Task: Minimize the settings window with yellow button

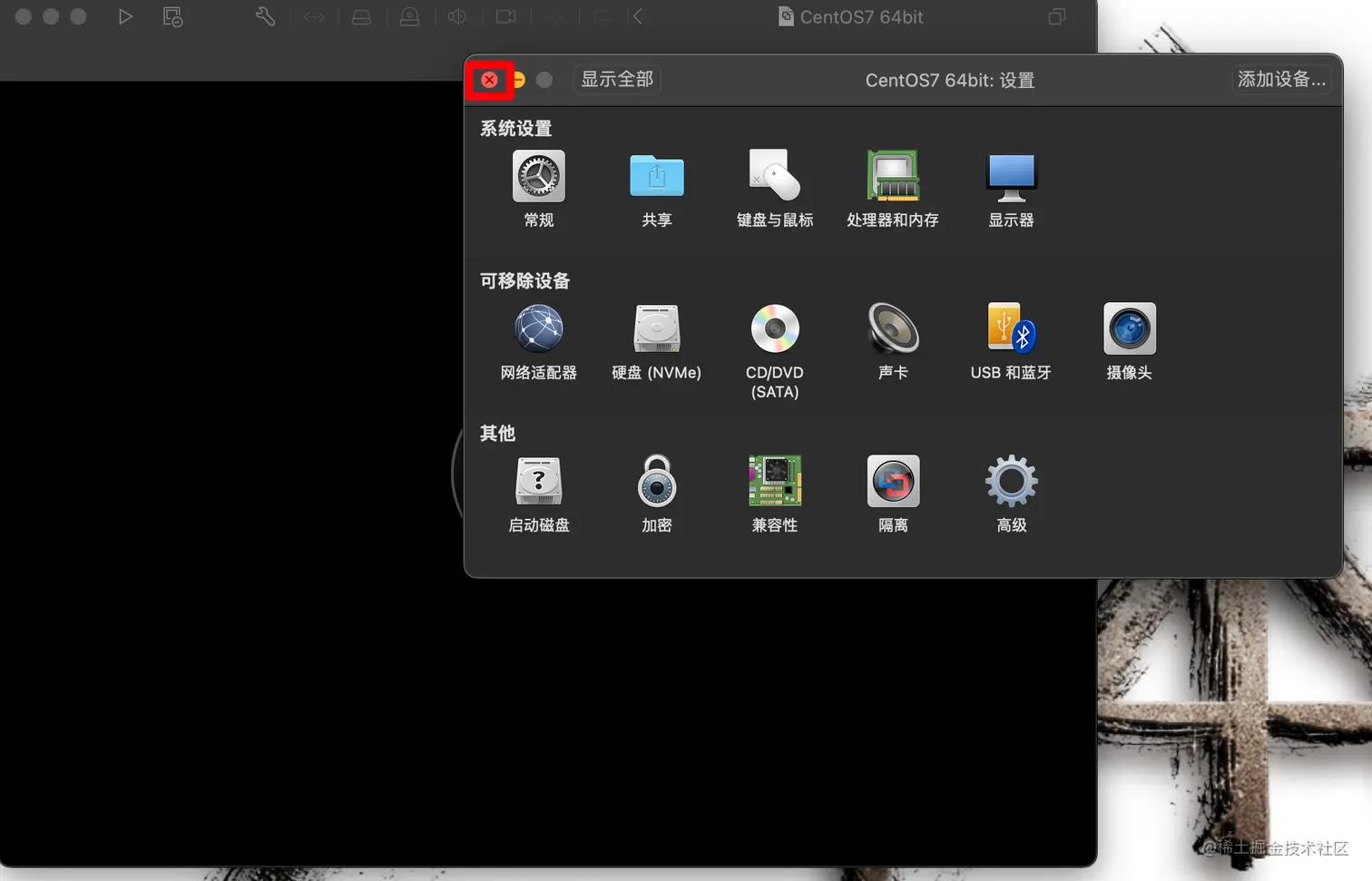Action: [518, 80]
